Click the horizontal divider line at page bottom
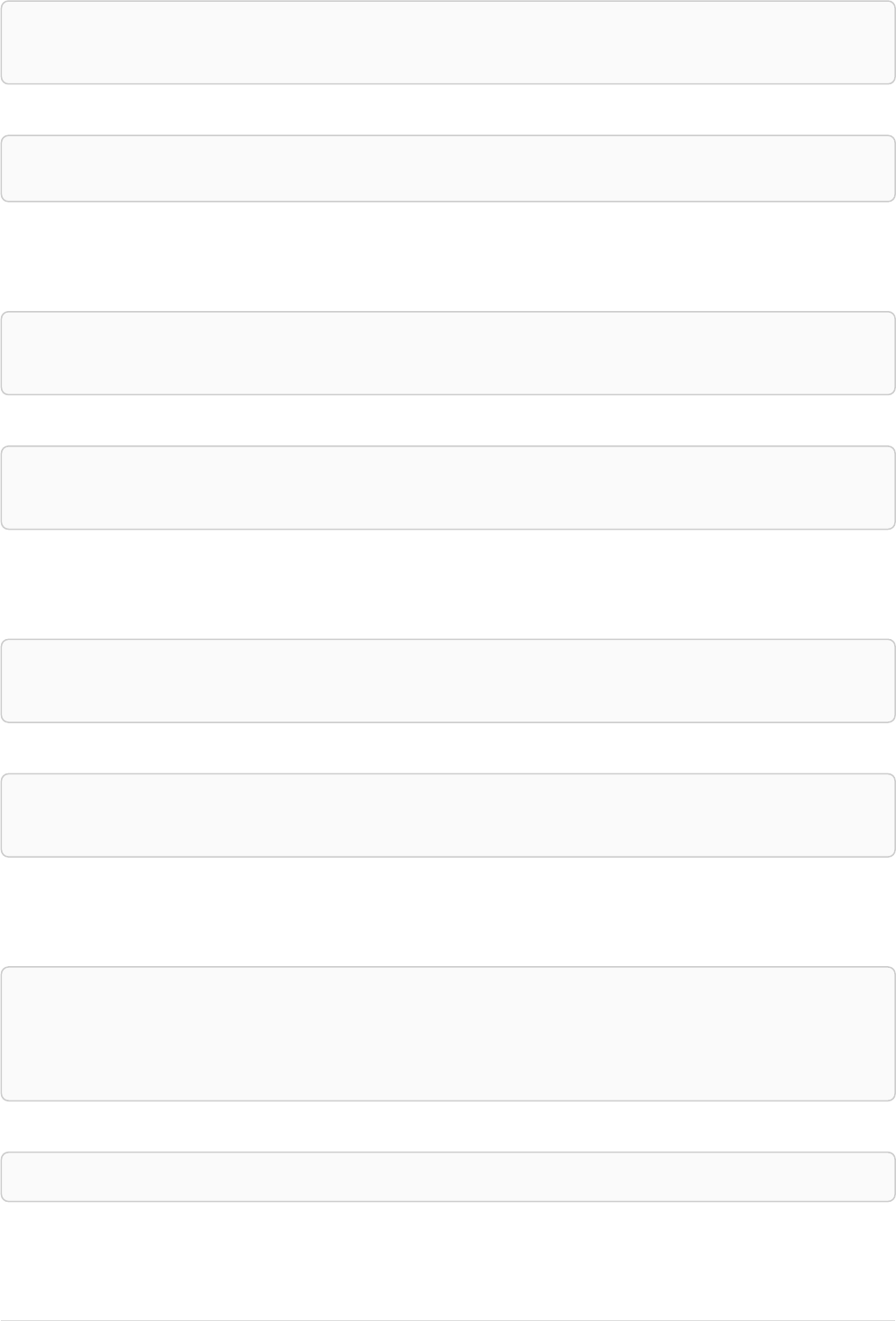This screenshot has width=896, height=1321. 448,1320
